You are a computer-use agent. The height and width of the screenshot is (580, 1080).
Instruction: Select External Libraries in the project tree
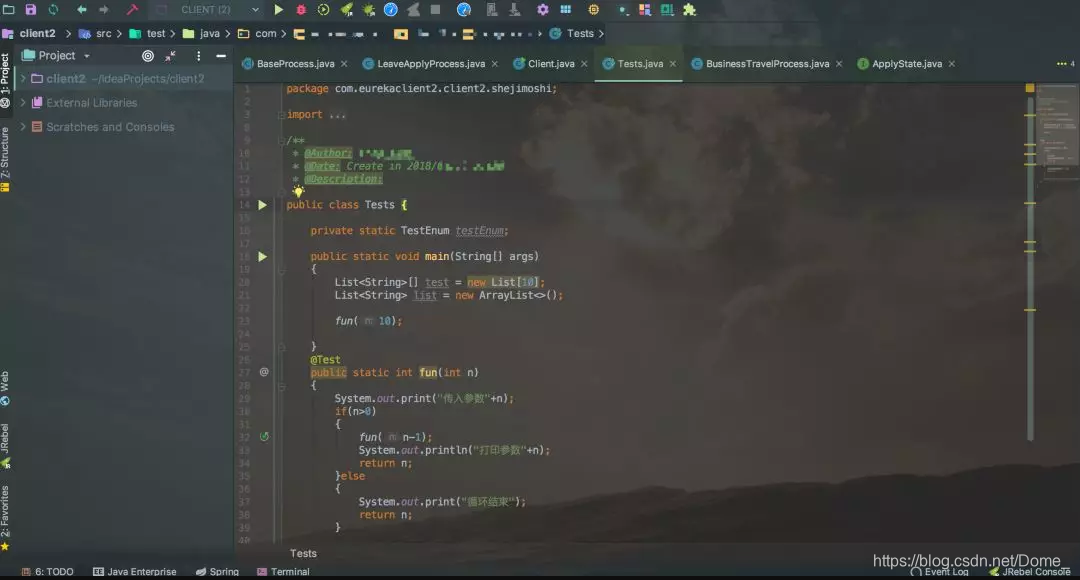pyautogui.click(x=92, y=103)
